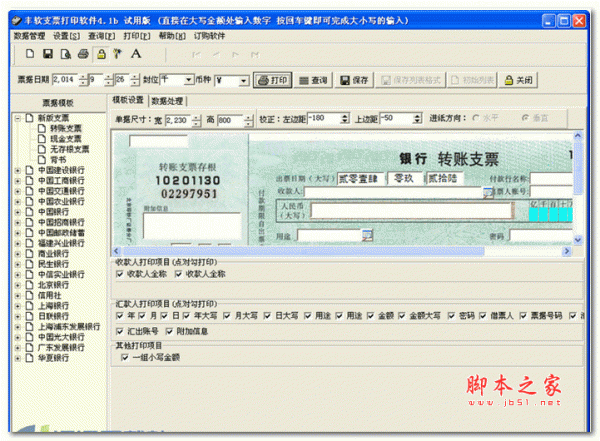Toggle 月大写 print checkbox

[x=227, y=316]
